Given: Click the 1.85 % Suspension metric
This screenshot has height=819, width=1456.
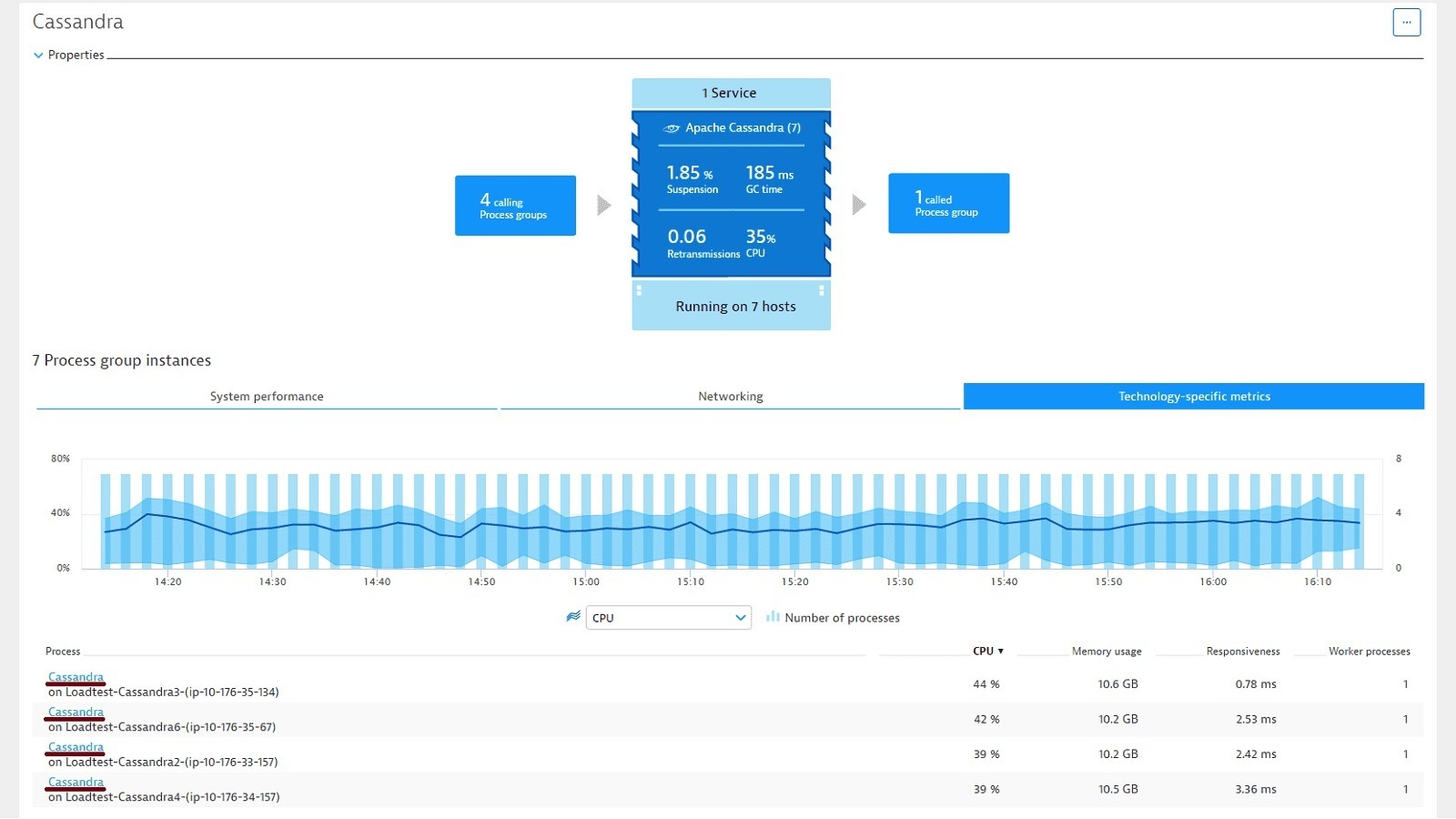Looking at the screenshot, I should click(692, 179).
